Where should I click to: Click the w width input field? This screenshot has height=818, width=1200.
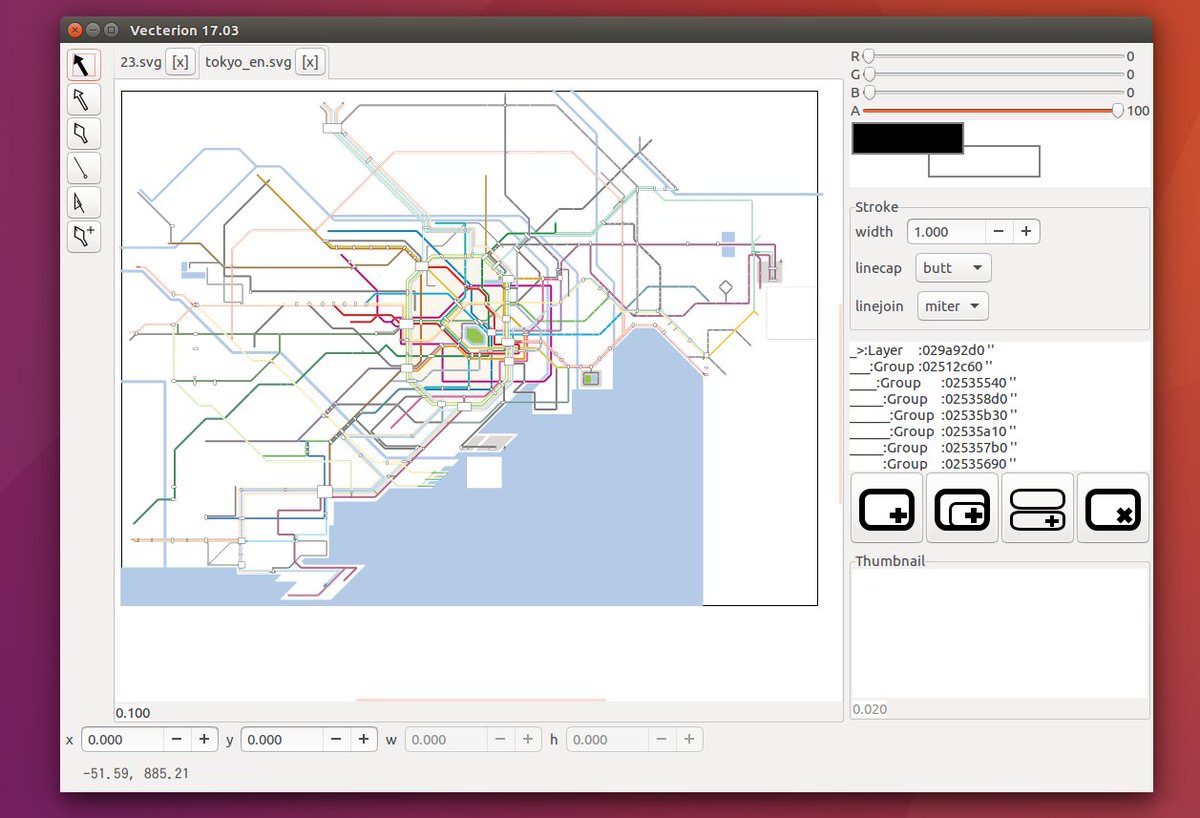[x=446, y=740]
